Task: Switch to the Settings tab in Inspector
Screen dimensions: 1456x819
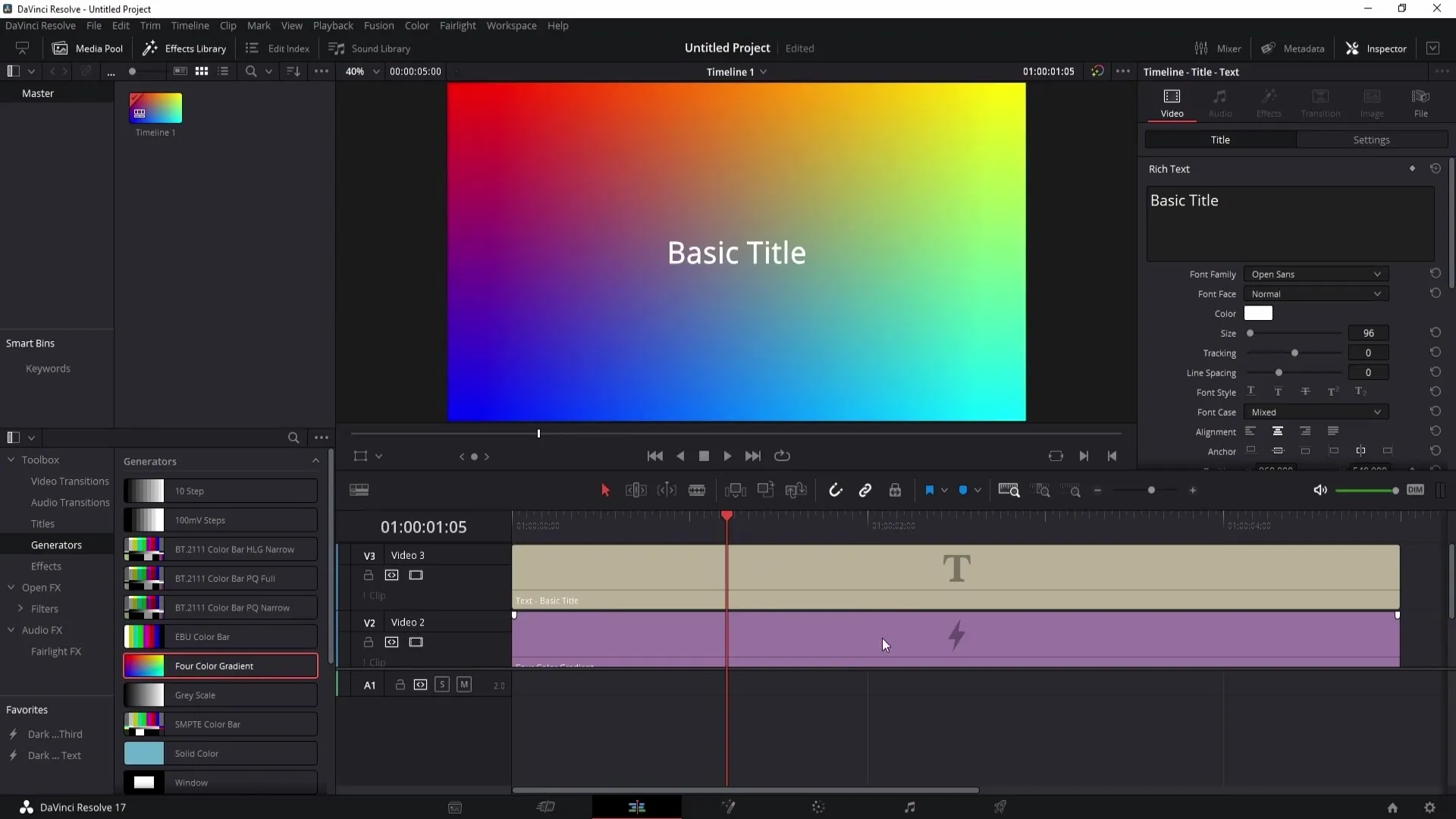Action: coord(1371,140)
